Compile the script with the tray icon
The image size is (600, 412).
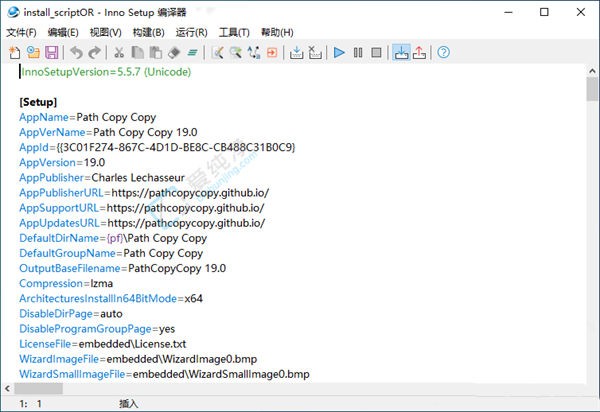pyautogui.click(x=296, y=52)
